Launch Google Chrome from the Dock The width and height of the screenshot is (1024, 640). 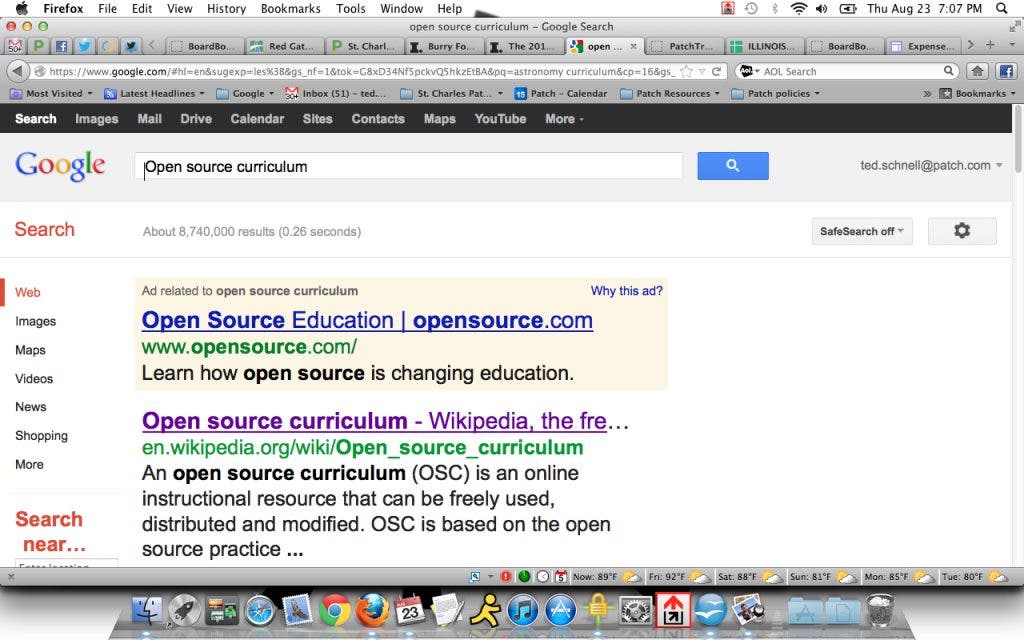334,611
